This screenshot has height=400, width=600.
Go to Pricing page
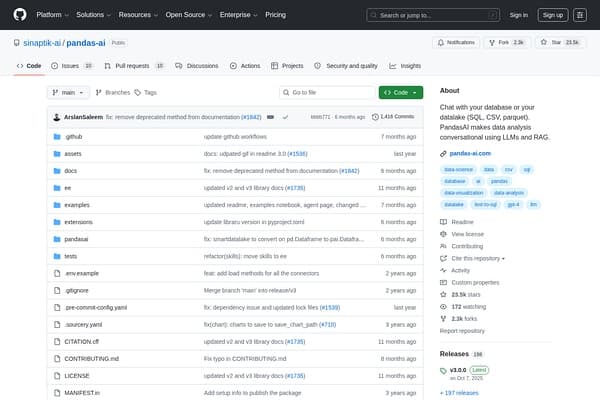(x=276, y=15)
